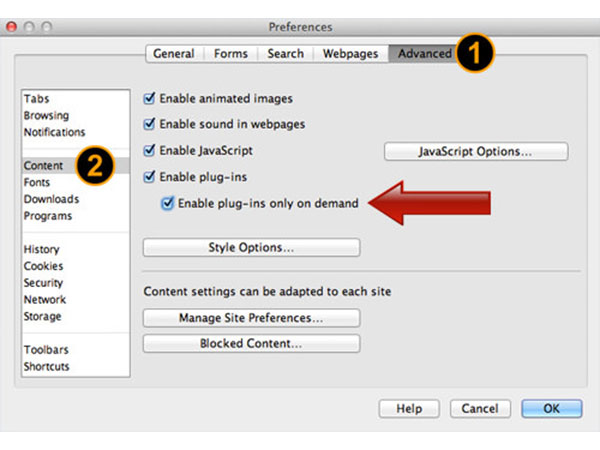Viewport: 600px width, 450px height.
Task: Uncheck Enable plug-ins only on demand
Action: 167,203
